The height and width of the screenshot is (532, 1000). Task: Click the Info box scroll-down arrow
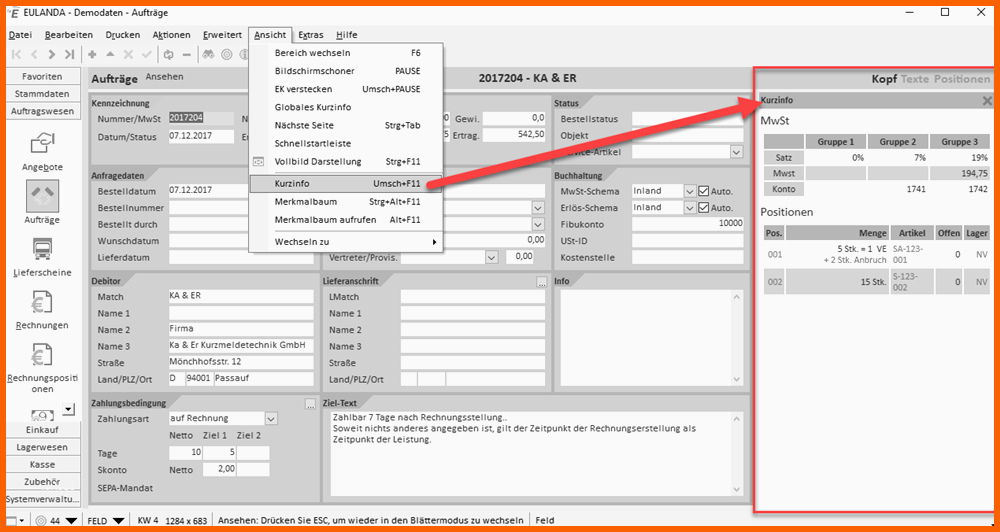737,380
